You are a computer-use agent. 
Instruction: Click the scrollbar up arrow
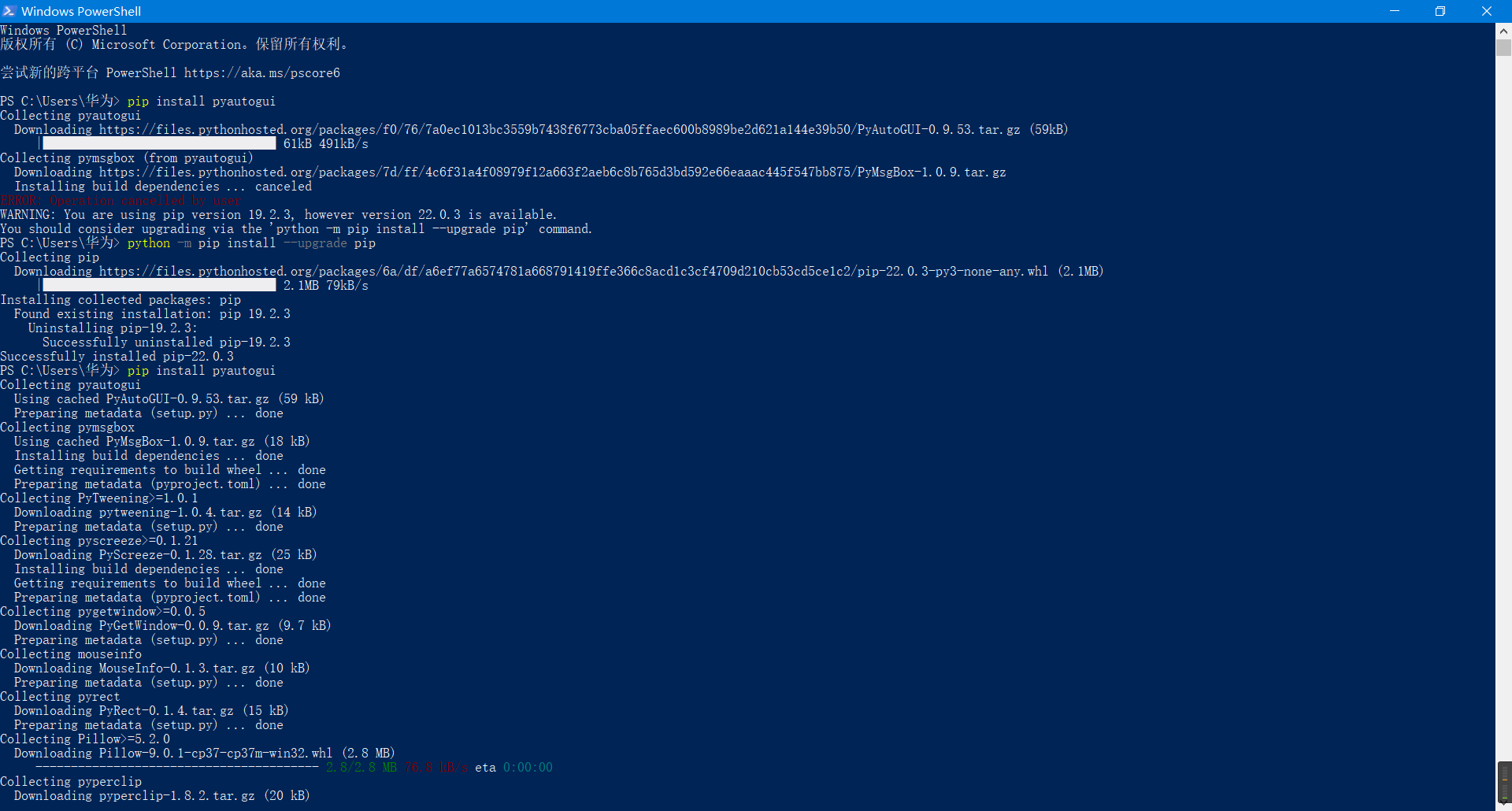pos(1503,31)
